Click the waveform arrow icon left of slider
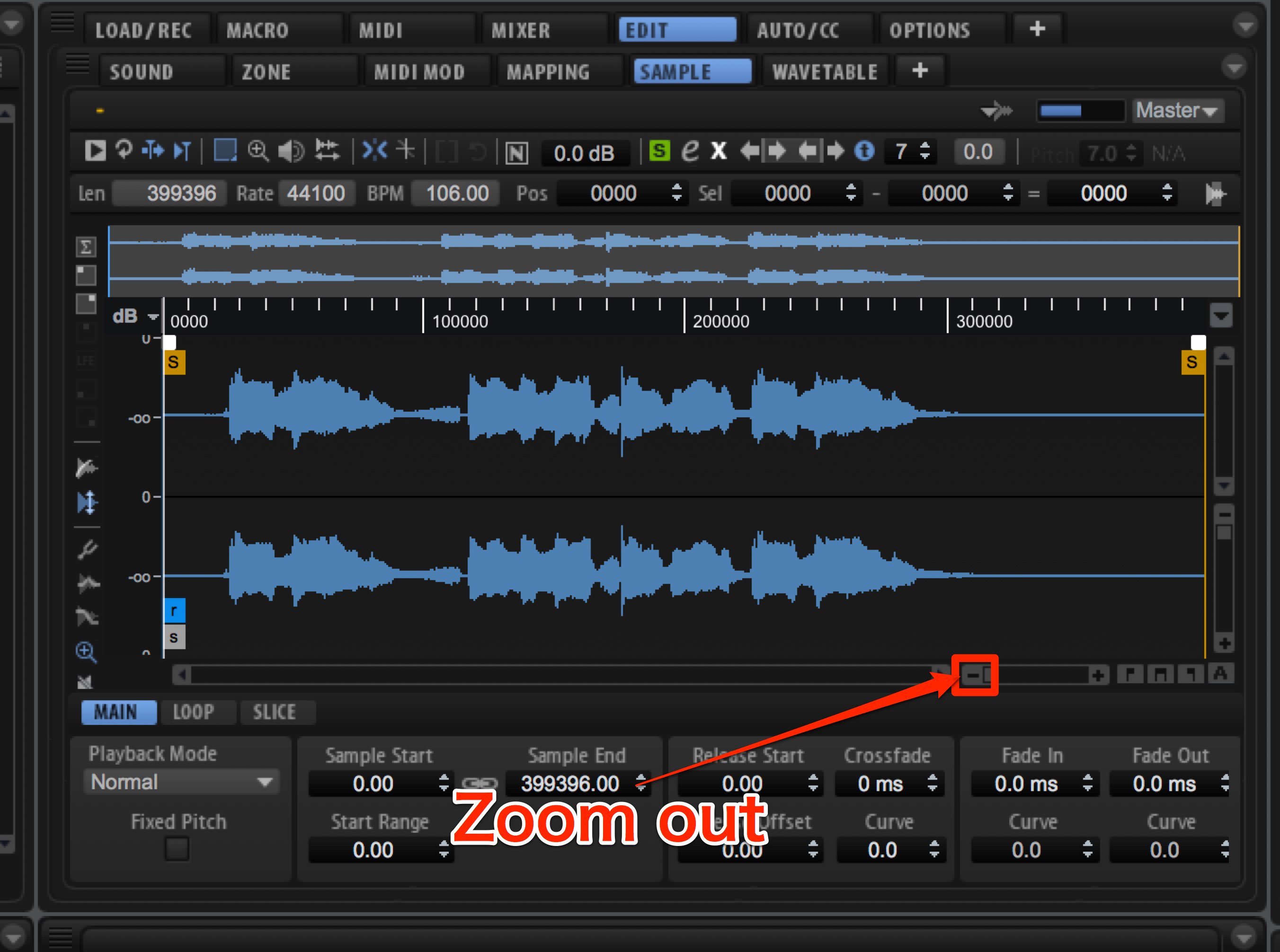1280x952 pixels. pos(996,110)
